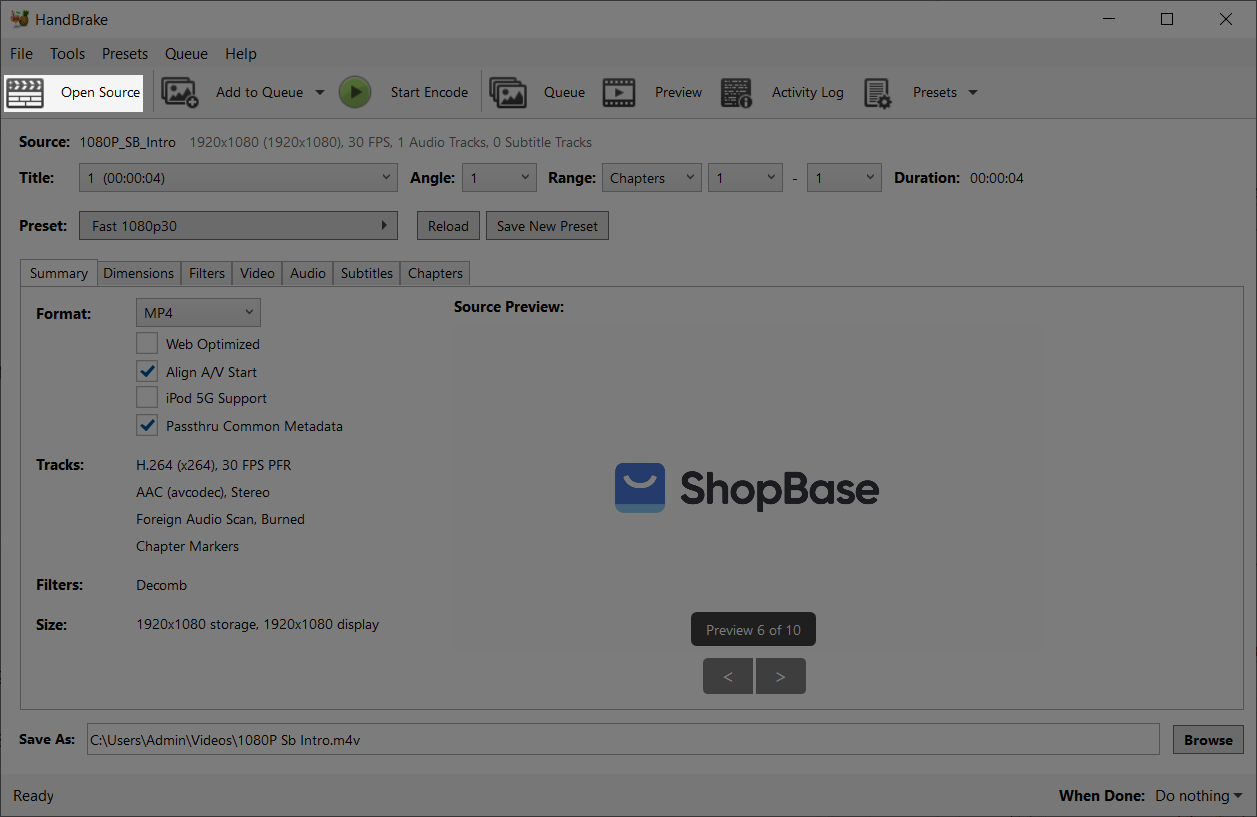The width and height of the screenshot is (1257, 817).
Task: Open the Presets menu in menu bar
Action: click(x=125, y=54)
